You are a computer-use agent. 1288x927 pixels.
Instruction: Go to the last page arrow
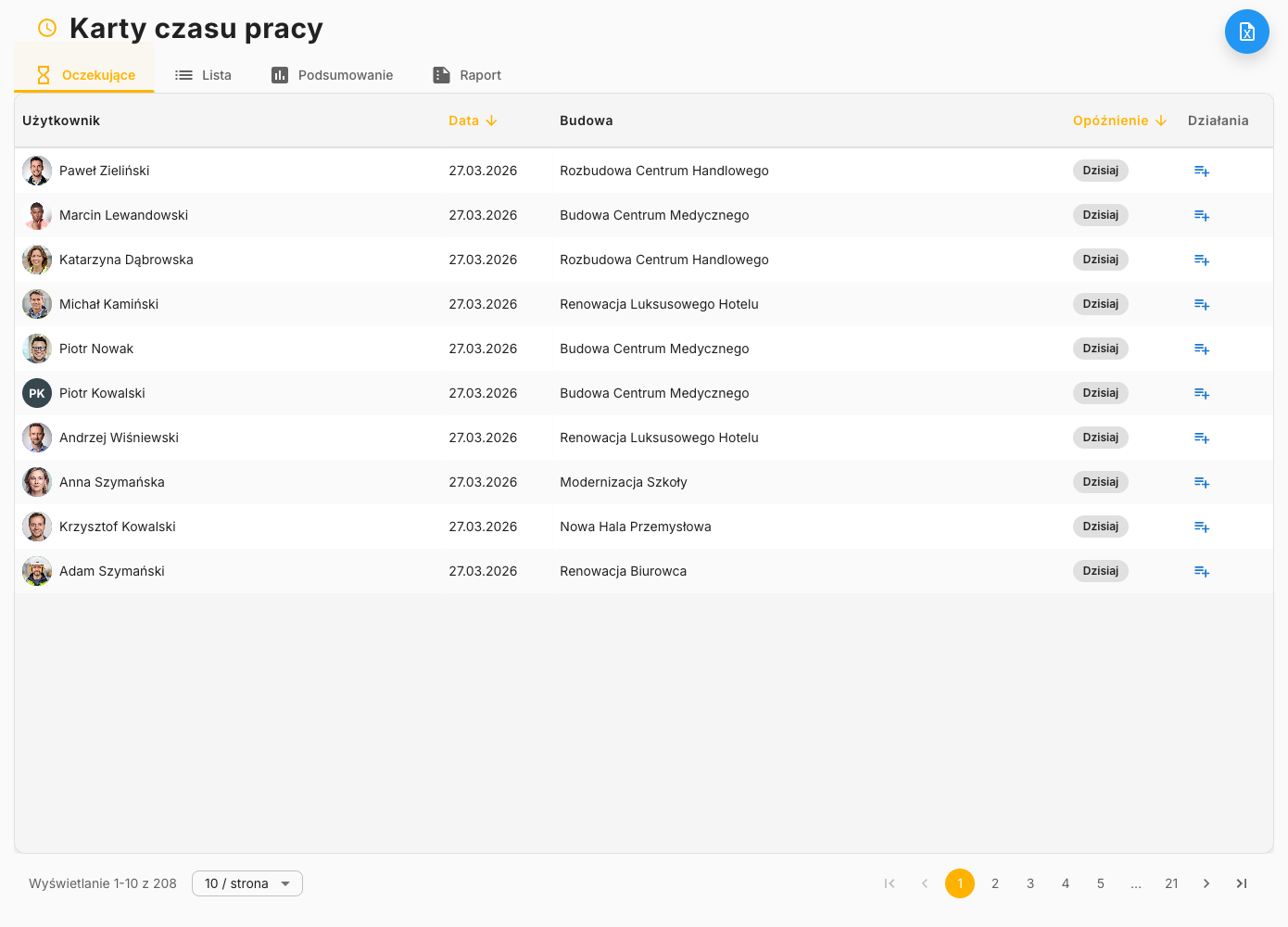tap(1241, 883)
